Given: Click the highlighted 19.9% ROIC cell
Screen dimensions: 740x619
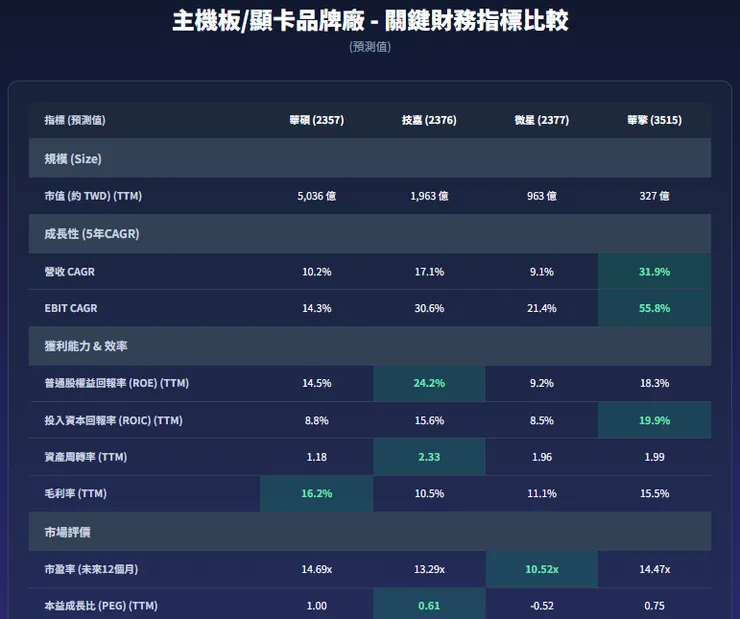Looking at the screenshot, I should pyautogui.click(x=655, y=420).
